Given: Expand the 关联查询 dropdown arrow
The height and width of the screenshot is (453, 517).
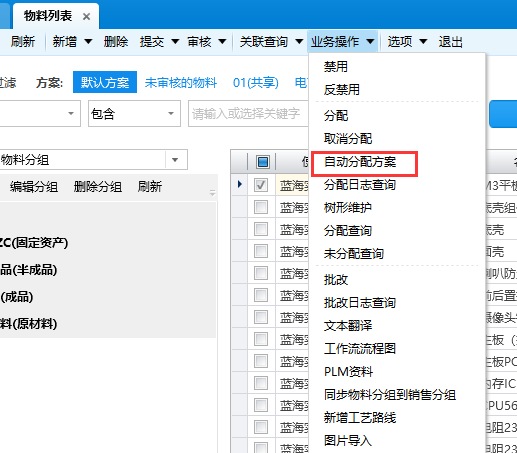Looking at the screenshot, I should [x=299, y=42].
